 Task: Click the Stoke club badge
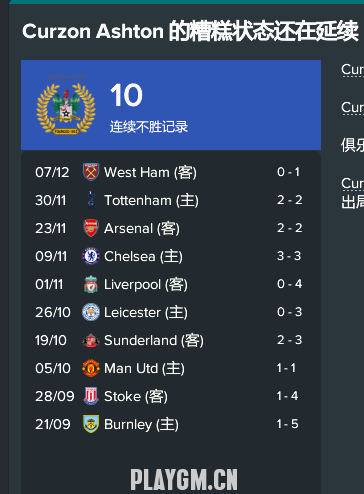[91, 396]
